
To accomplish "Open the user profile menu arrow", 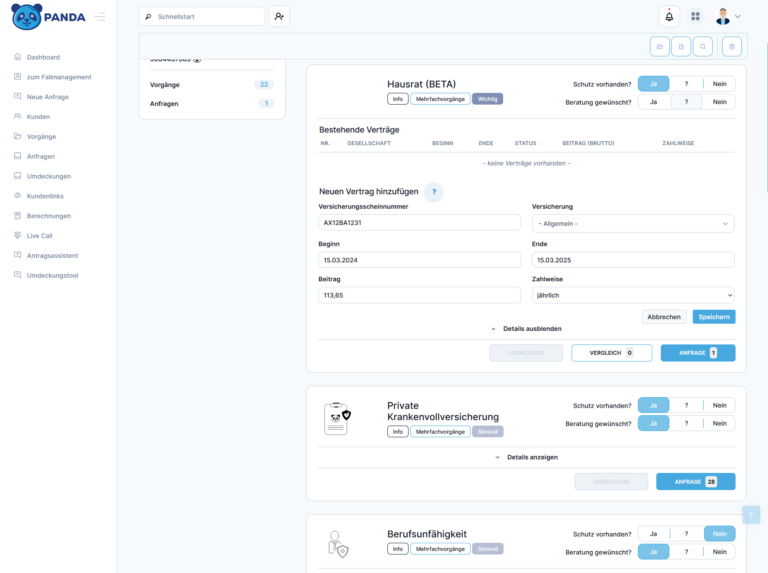I will coord(738,17).
